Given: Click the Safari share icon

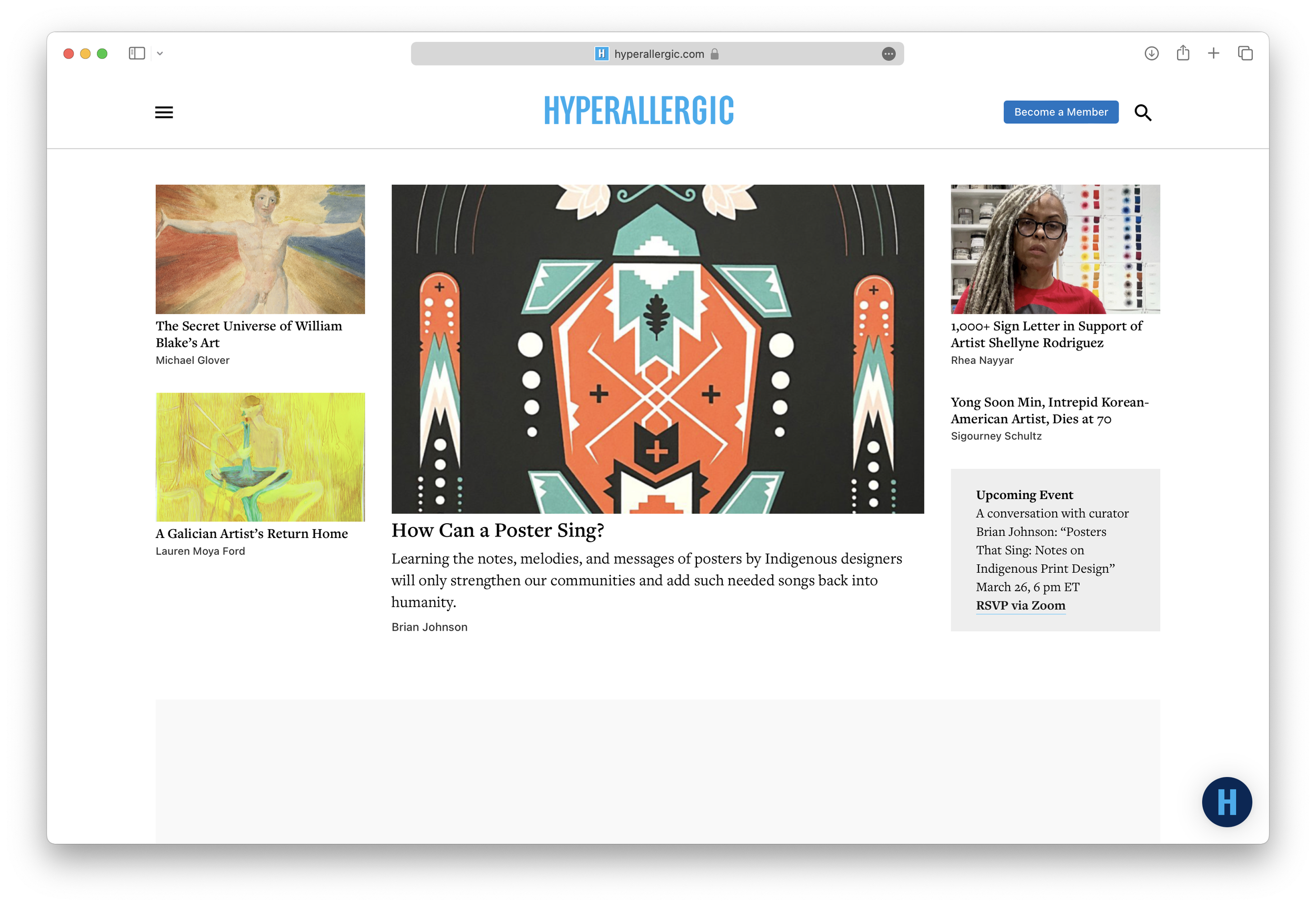Looking at the screenshot, I should pos(1183,53).
